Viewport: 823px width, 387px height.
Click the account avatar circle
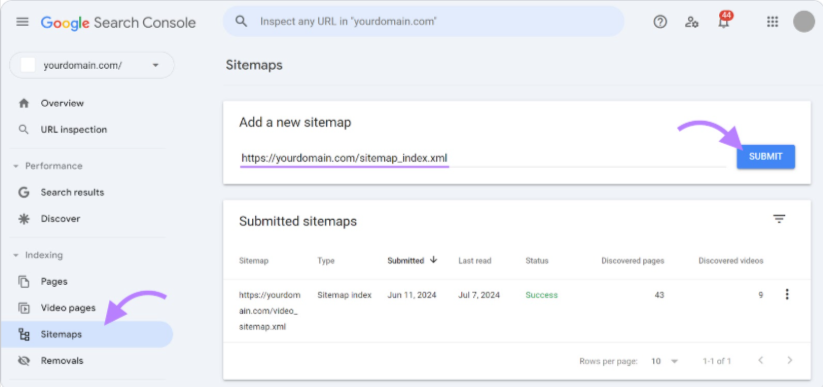coord(804,22)
